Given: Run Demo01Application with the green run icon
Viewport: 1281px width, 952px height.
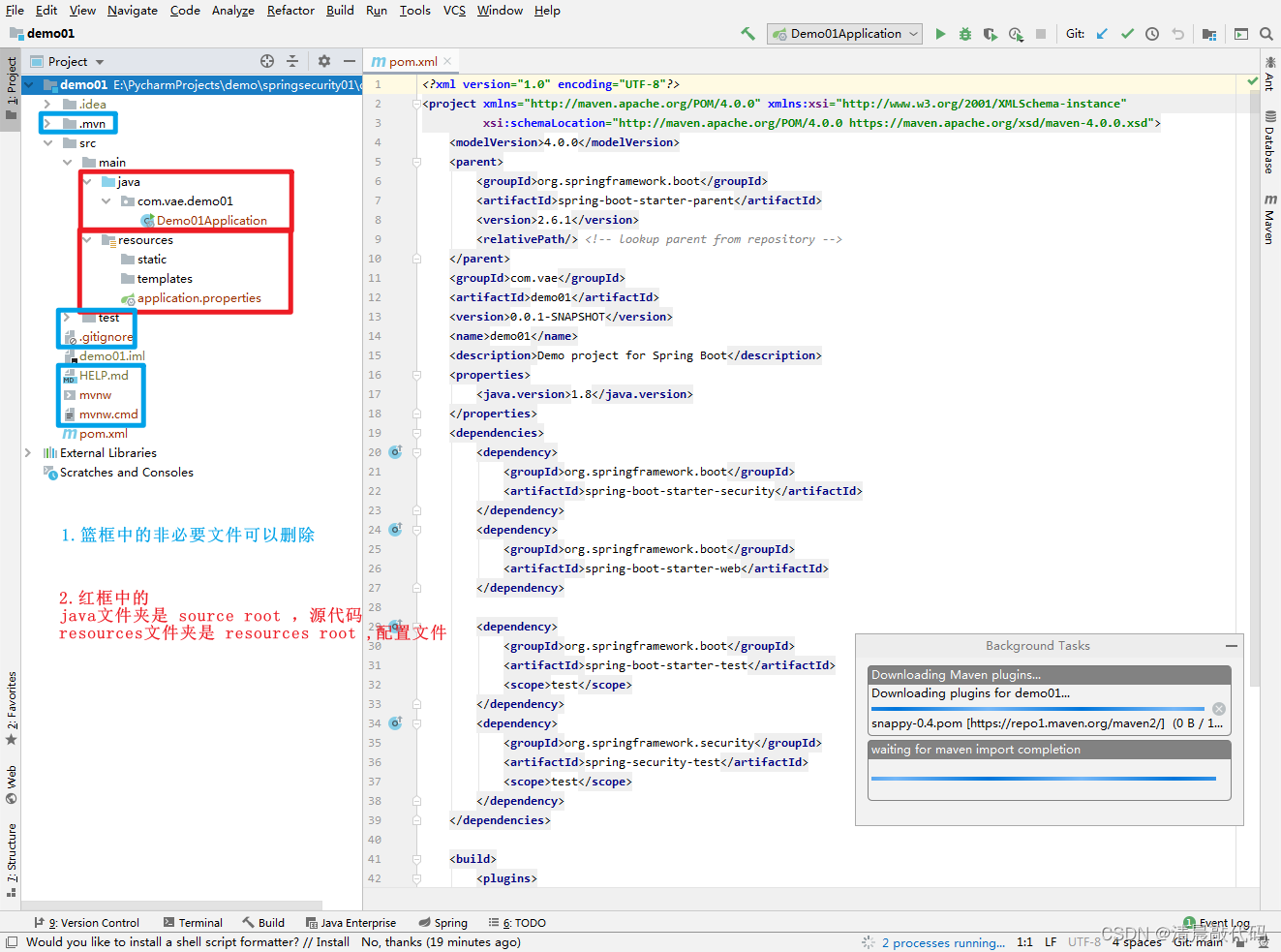Looking at the screenshot, I should pyautogui.click(x=940, y=33).
